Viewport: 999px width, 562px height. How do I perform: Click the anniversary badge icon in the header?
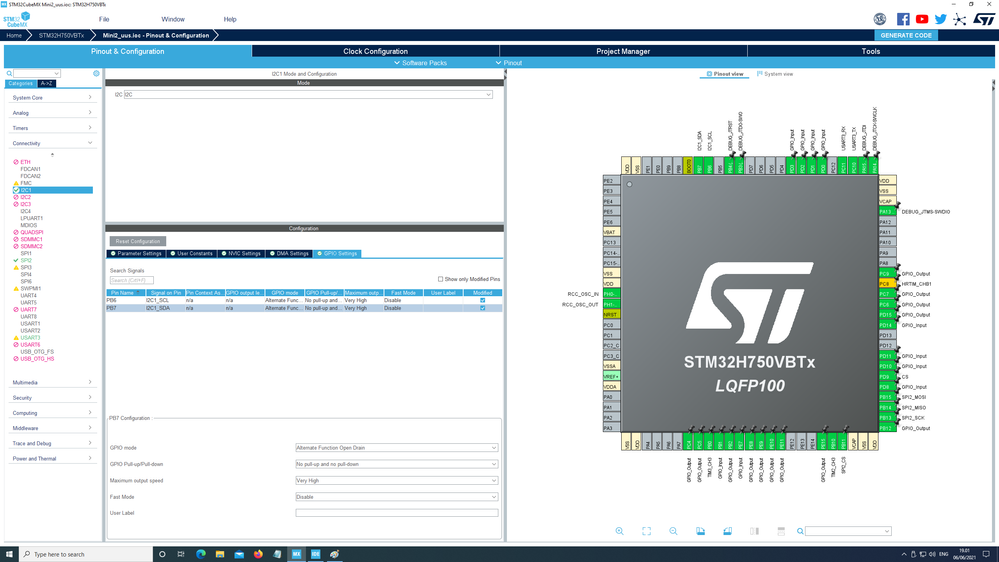click(x=880, y=19)
